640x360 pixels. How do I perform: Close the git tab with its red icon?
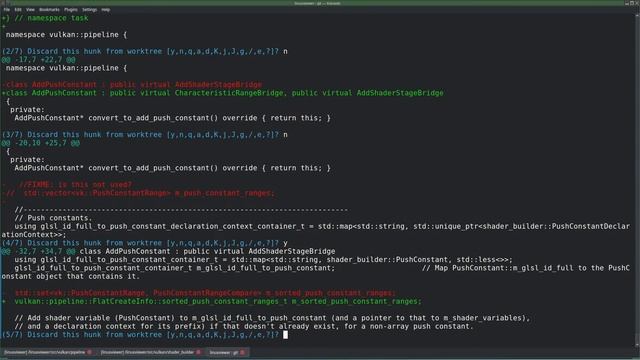(x=242, y=352)
